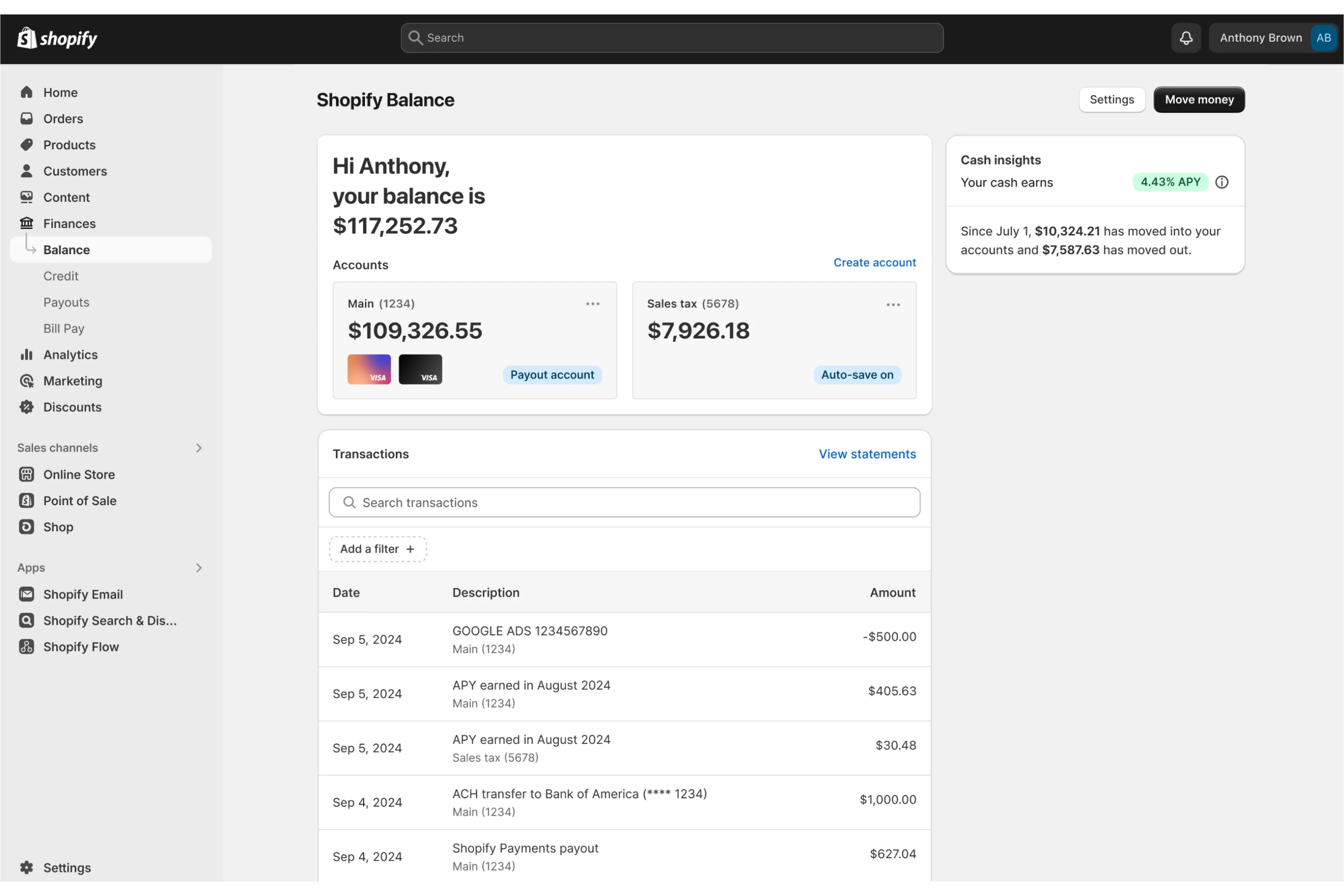The height and width of the screenshot is (896, 1344).
Task: Open Sales tax account more options menu
Action: tap(893, 305)
